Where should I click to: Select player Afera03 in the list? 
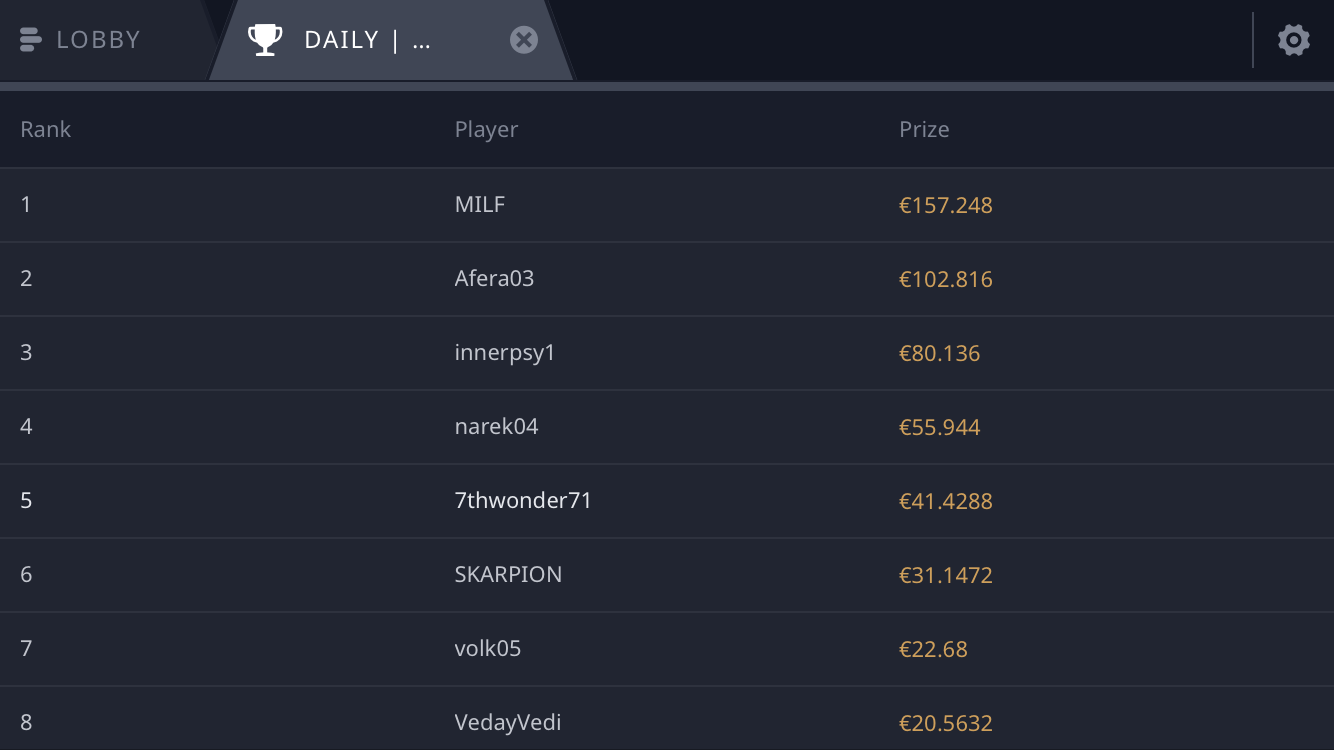tap(494, 278)
